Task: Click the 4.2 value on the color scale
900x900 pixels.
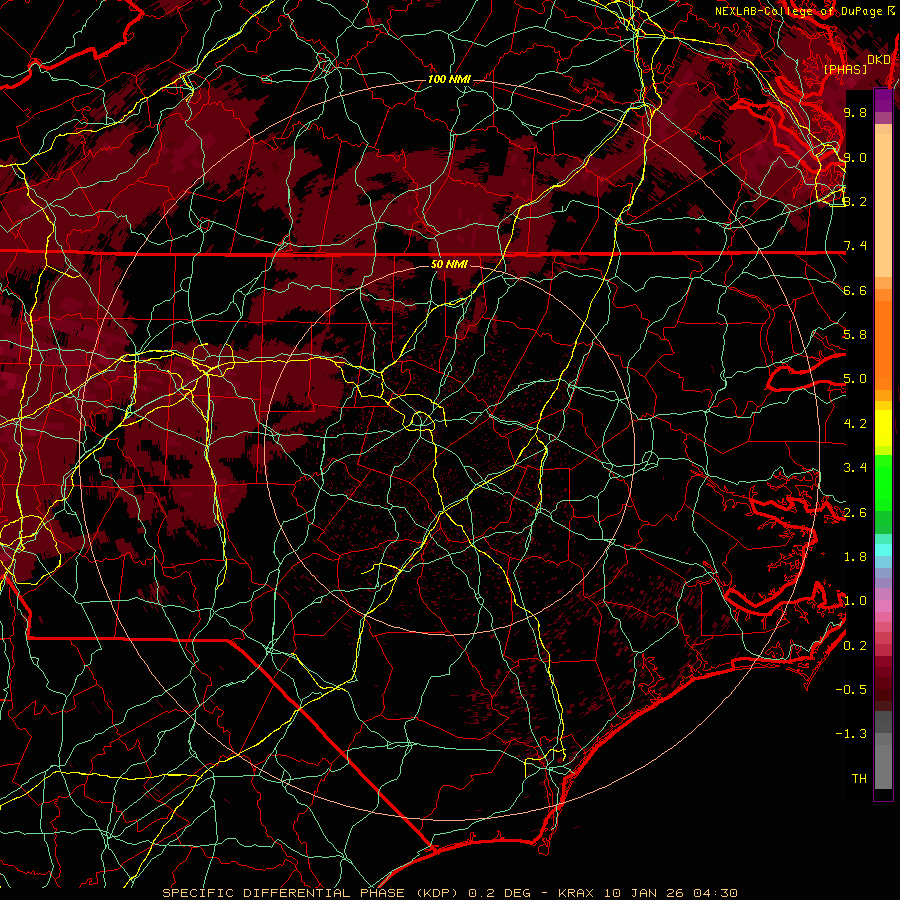Action: pyautogui.click(x=855, y=424)
